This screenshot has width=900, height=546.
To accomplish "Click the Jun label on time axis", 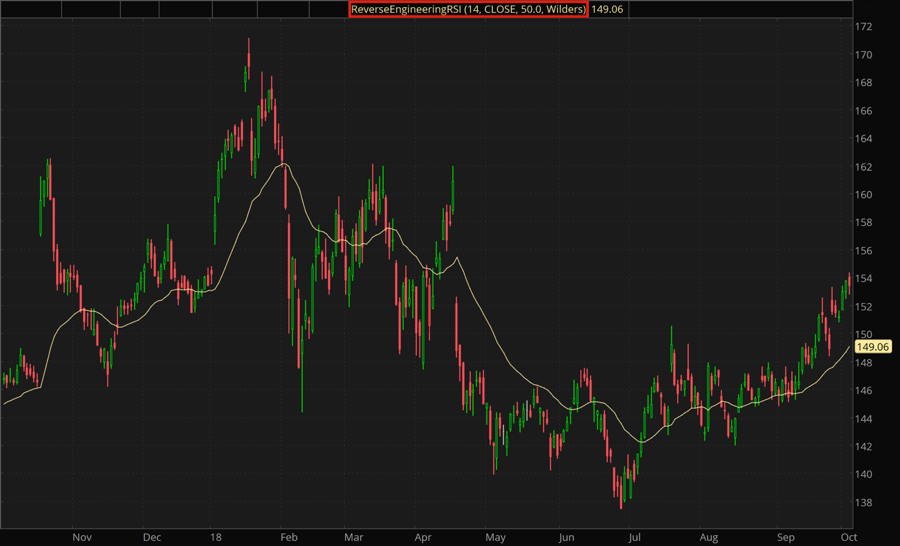I will [567, 536].
